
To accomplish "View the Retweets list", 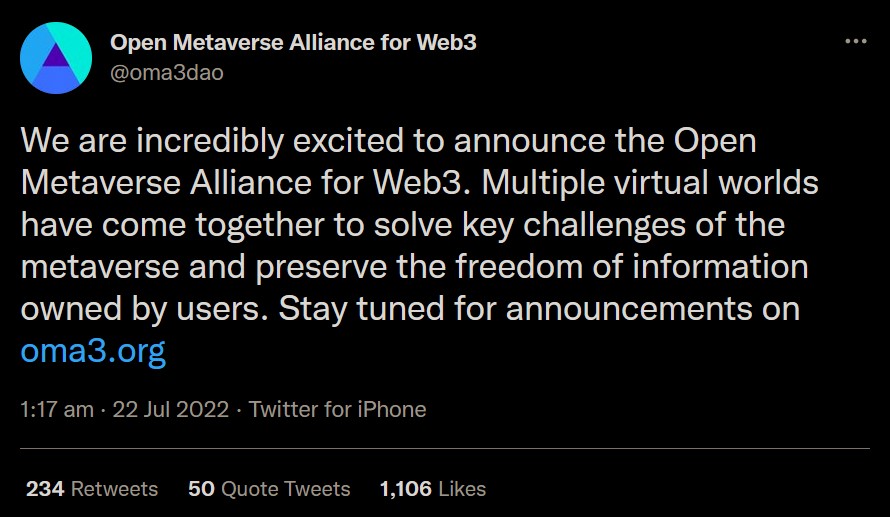I will (x=92, y=489).
